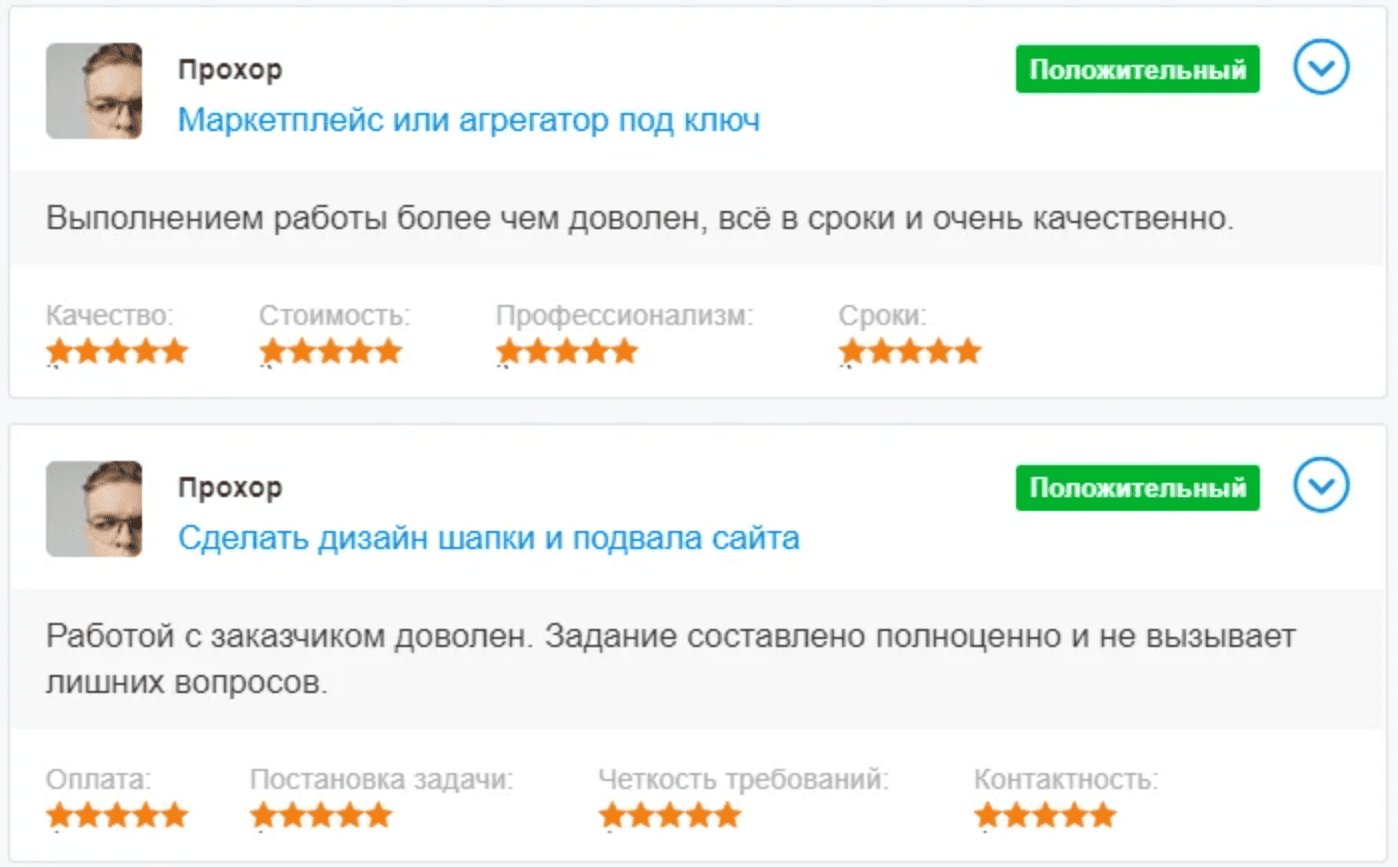Click the first star under Оплата rating

(x=57, y=815)
